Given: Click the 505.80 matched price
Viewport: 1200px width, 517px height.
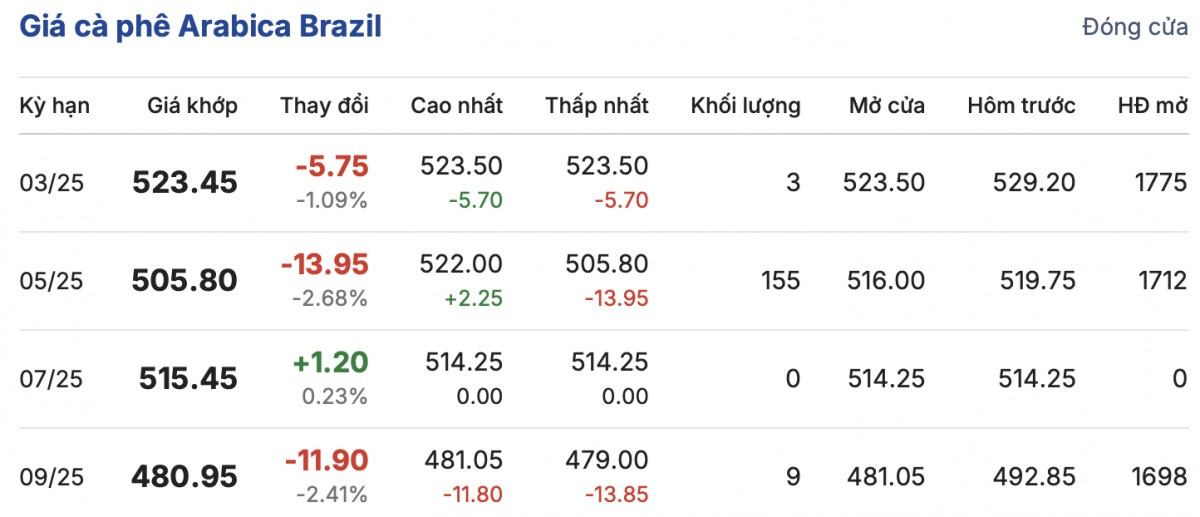Looking at the screenshot, I should [x=185, y=281].
